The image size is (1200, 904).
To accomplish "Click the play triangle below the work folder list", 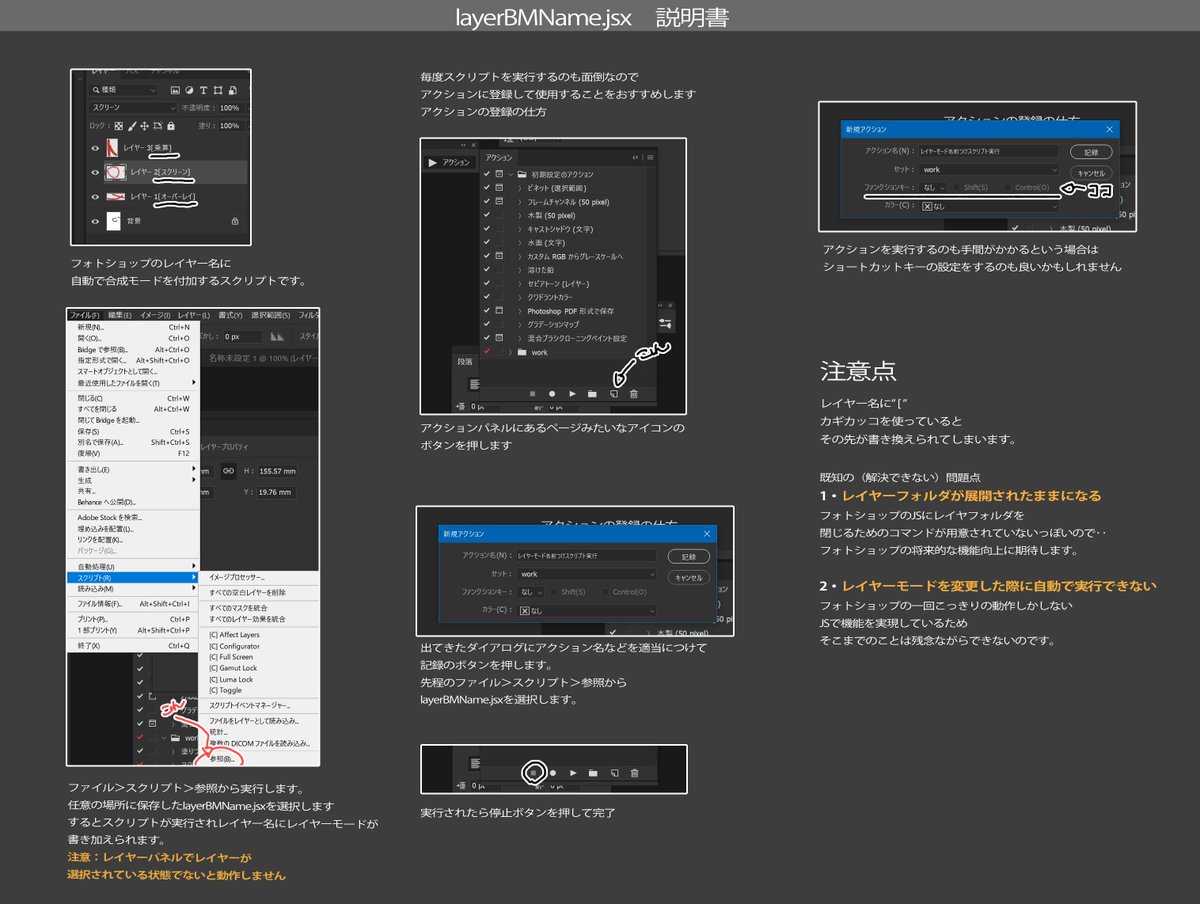I will pyautogui.click(x=572, y=394).
